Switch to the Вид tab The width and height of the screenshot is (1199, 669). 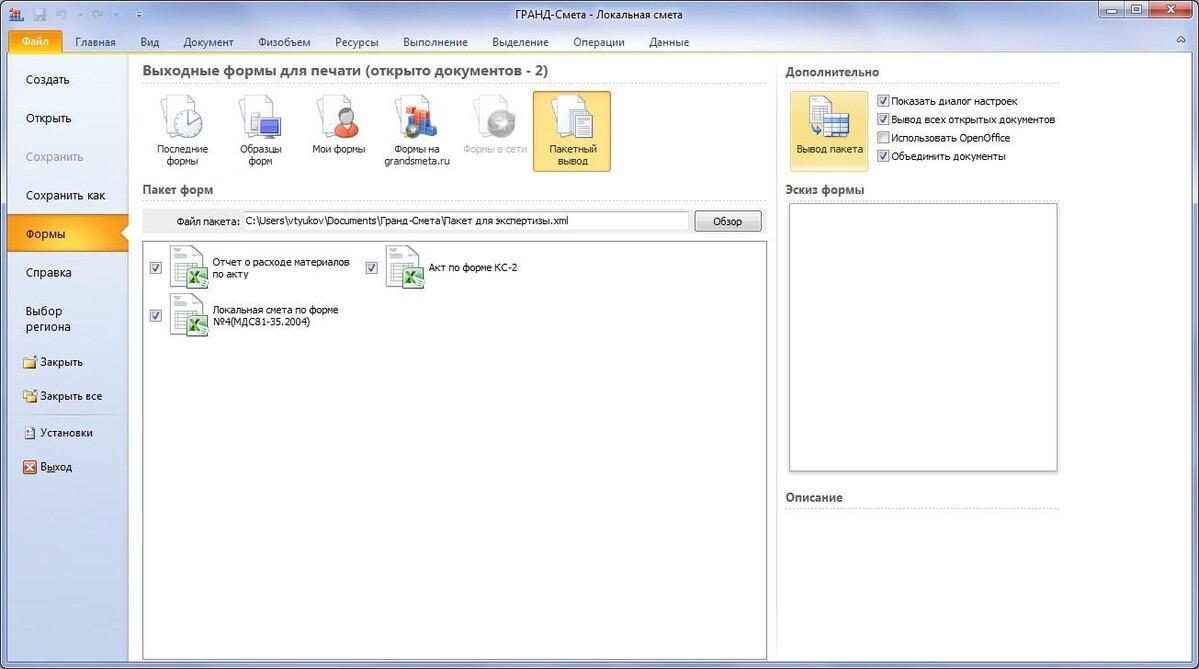click(150, 42)
